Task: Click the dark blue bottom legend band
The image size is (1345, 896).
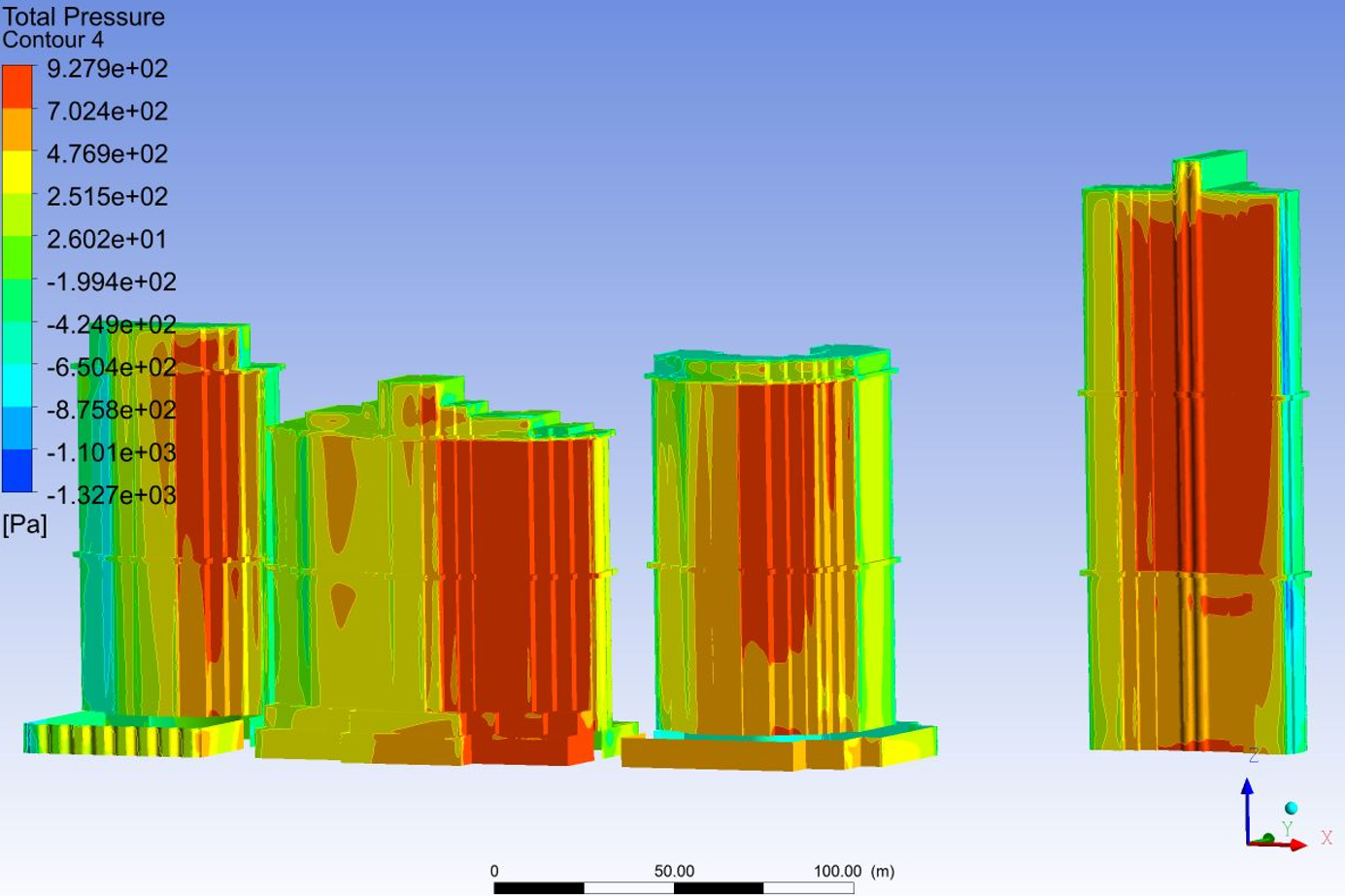Action: [17, 471]
